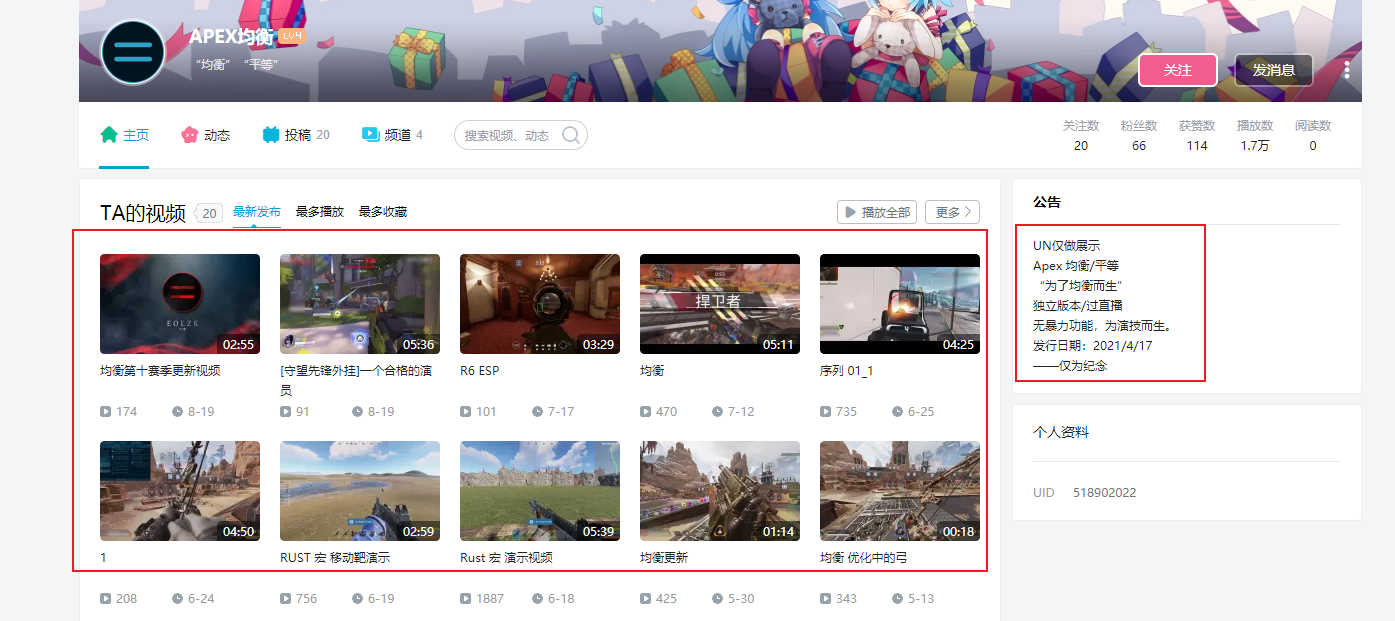Click the video count badge 20 beside TA的视频
Image resolution: width=1395 pixels, height=621 pixels.
[x=209, y=213]
